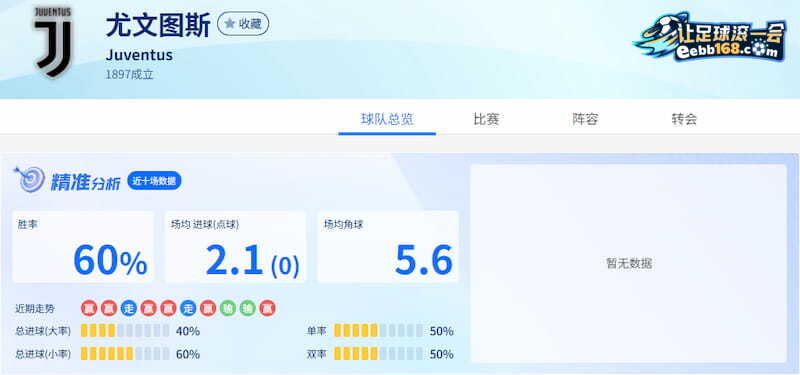800x375 pixels.
Task: Click the 胜率 60% stat card
Action: click(83, 247)
